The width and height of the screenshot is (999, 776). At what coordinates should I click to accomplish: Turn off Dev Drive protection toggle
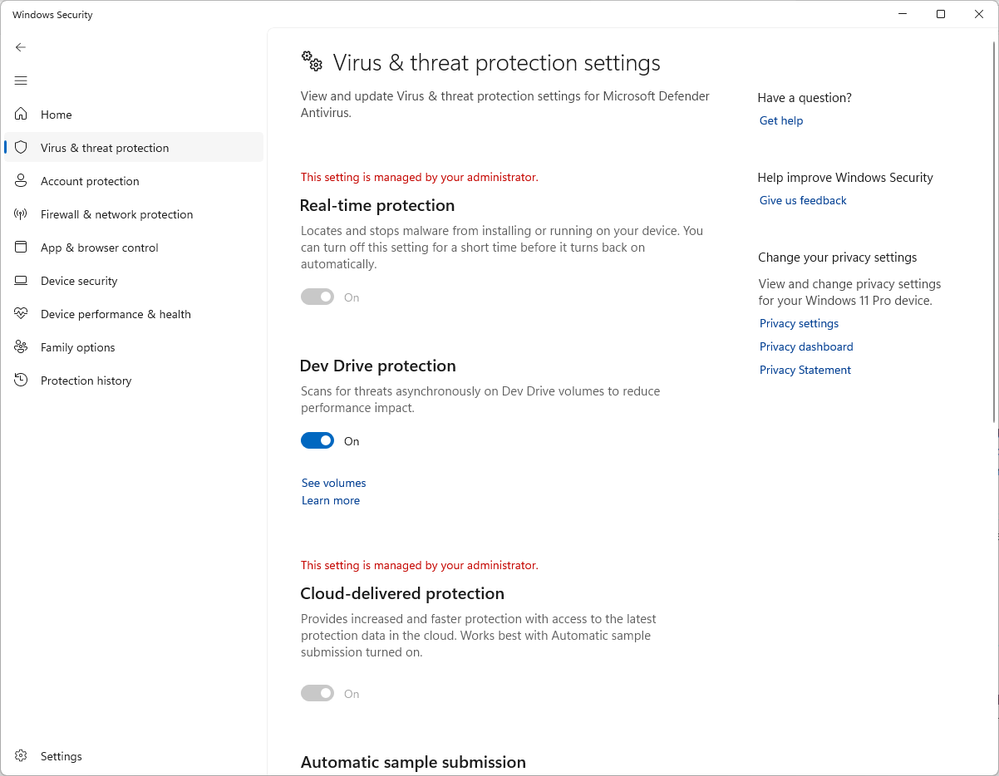point(318,441)
